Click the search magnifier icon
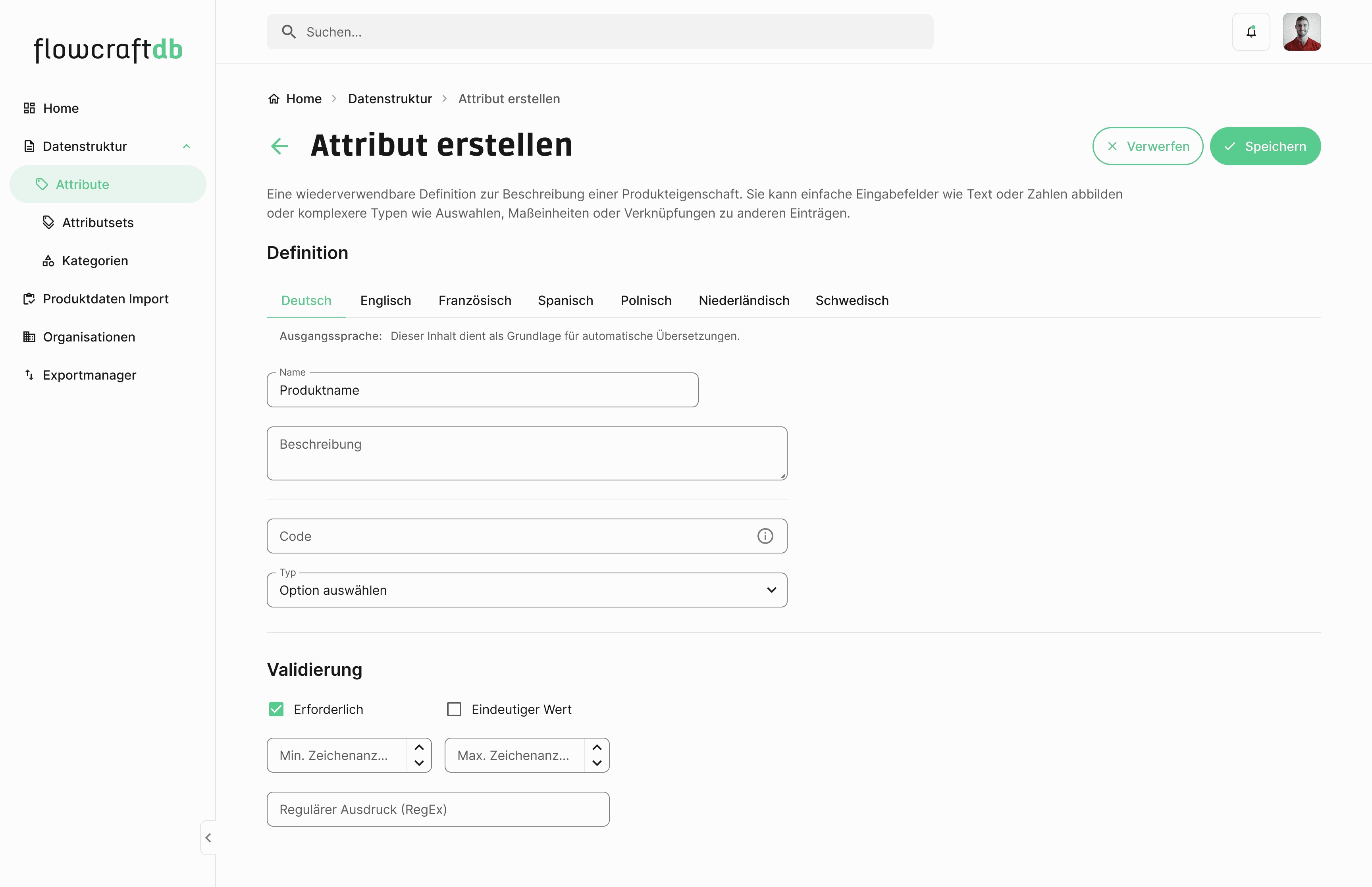This screenshot has height=887, width=1372. pyautogui.click(x=289, y=32)
